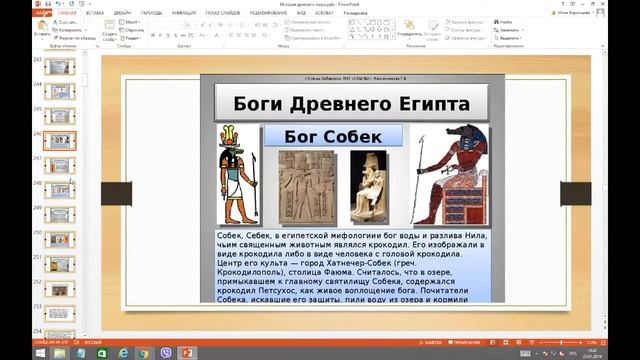Open the ВИД ribbon tab
This screenshot has height=360, width=640.
[x=301, y=13]
